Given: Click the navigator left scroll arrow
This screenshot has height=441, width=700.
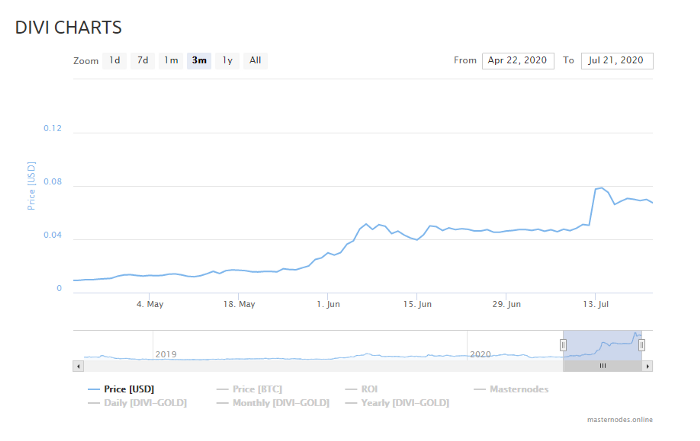Looking at the screenshot, I should [78, 366].
